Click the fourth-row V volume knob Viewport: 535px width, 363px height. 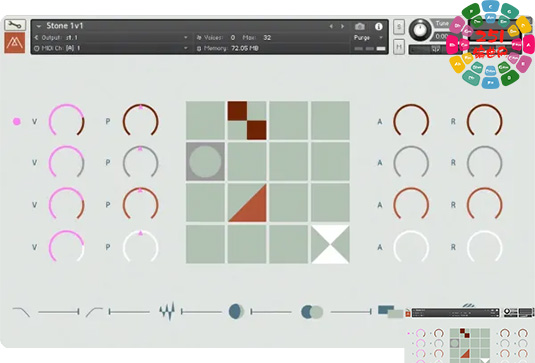coord(67,246)
